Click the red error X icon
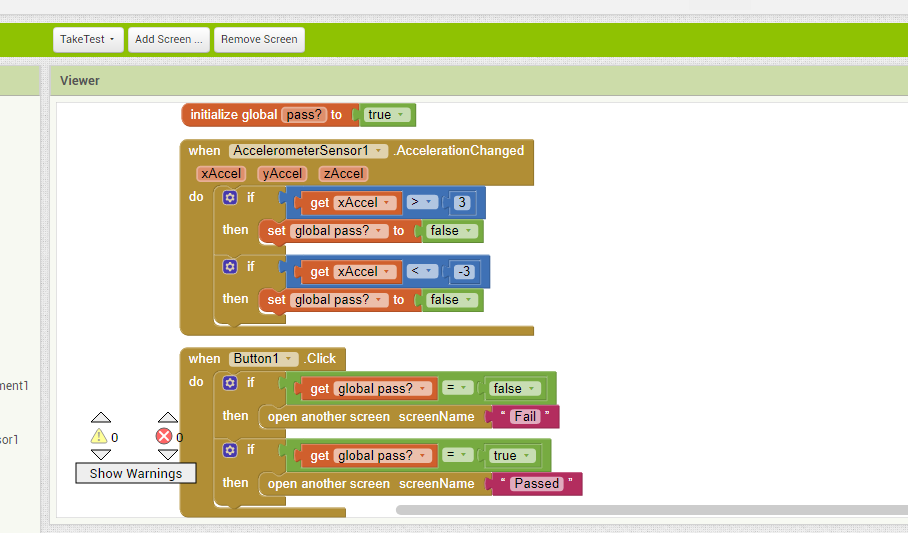 tap(164, 437)
